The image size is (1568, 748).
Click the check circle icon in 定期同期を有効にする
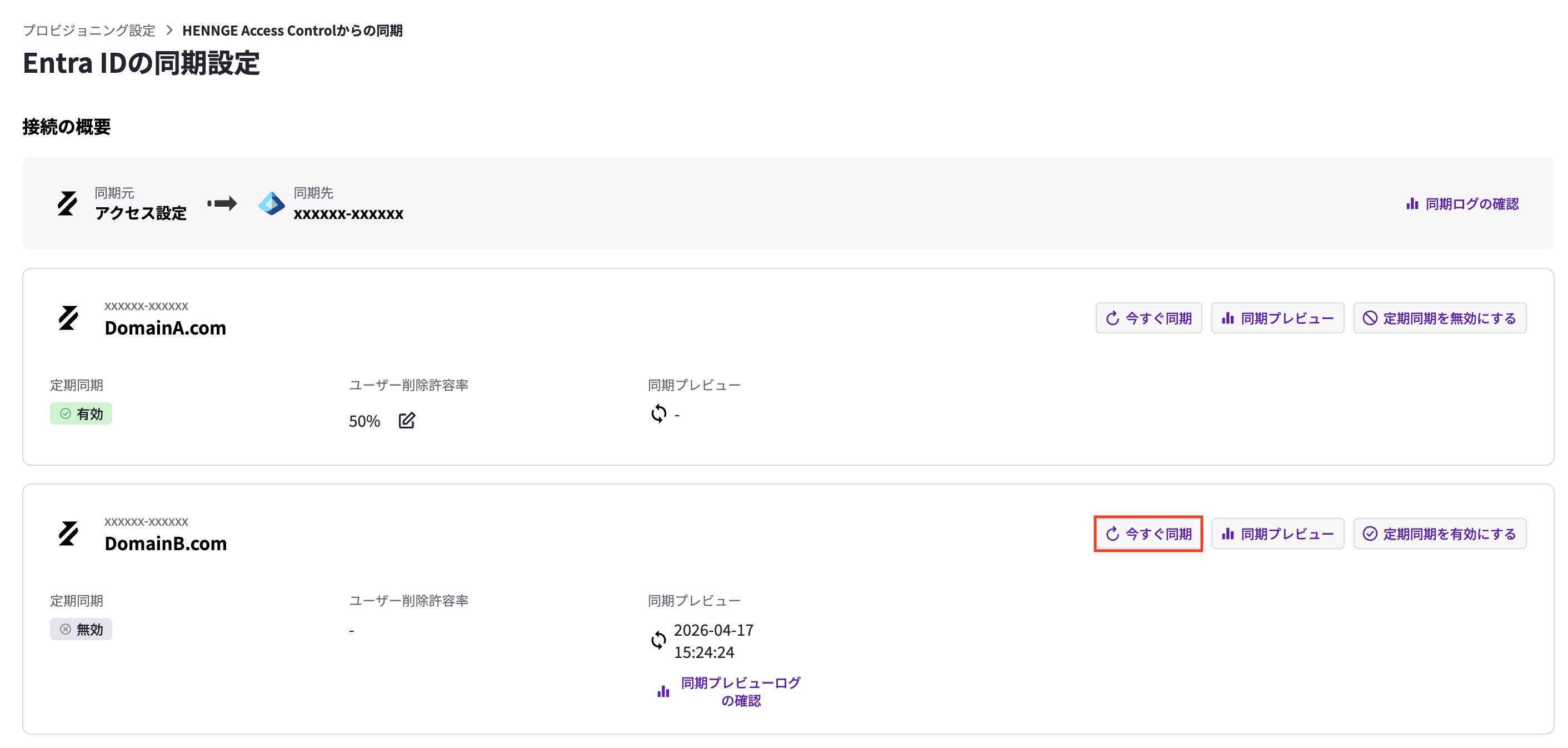[x=1370, y=533]
